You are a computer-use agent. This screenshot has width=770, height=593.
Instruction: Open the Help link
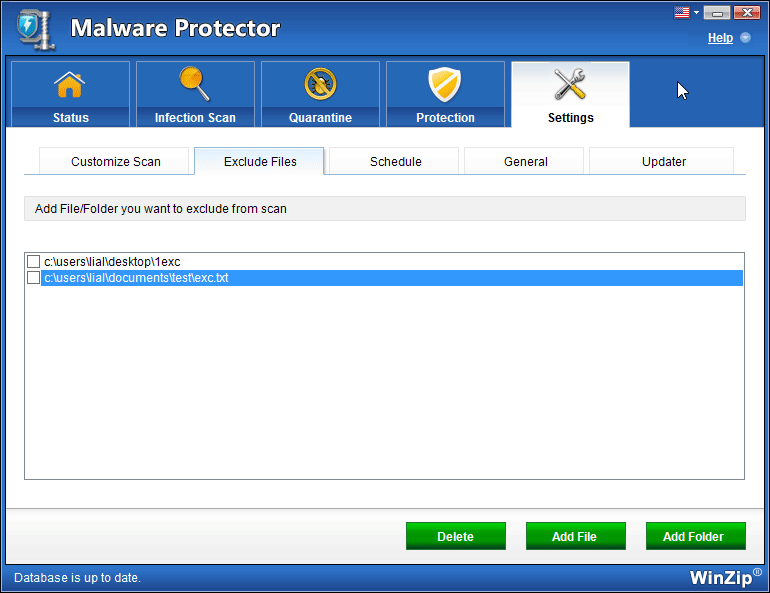[720, 38]
